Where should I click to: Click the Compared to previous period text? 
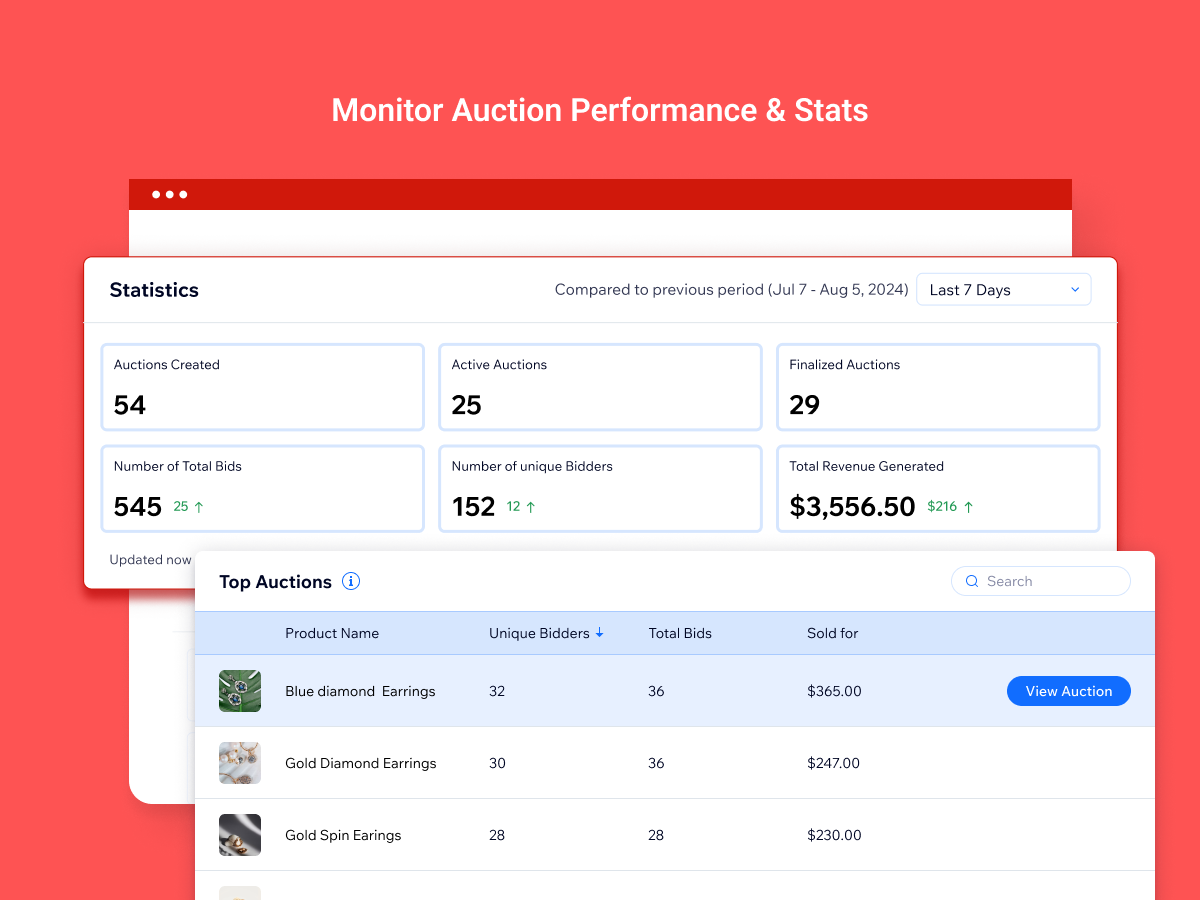[731, 290]
